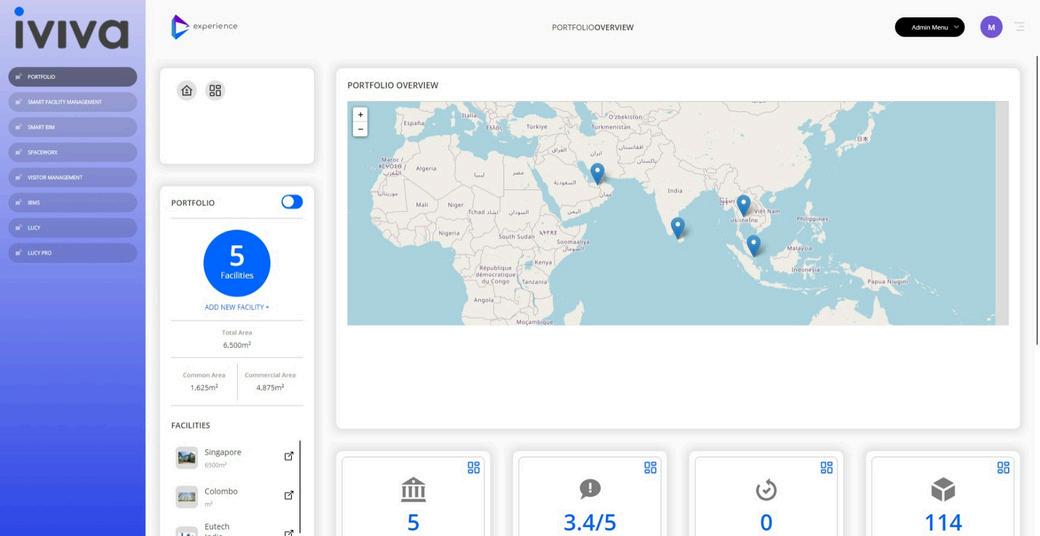Image resolution: width=1040 pixels, height=536 pixels.
Task: Click Add New Facility link
Action: (x=237, y=307)
